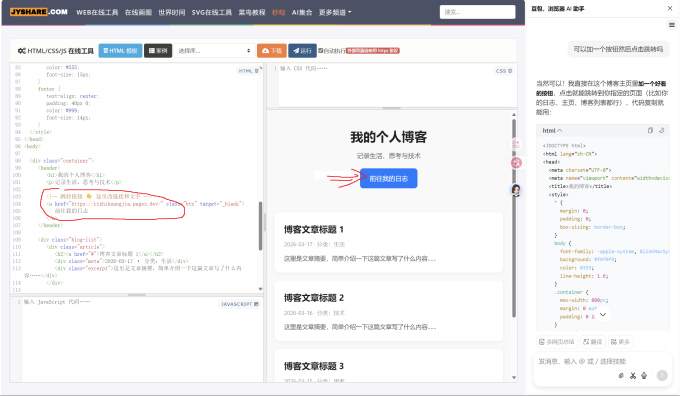Click the user message bubble 可以加一个按钮然后点击跳转吗
The width and height of the screenshot is (680, 396).
(618, 49)
